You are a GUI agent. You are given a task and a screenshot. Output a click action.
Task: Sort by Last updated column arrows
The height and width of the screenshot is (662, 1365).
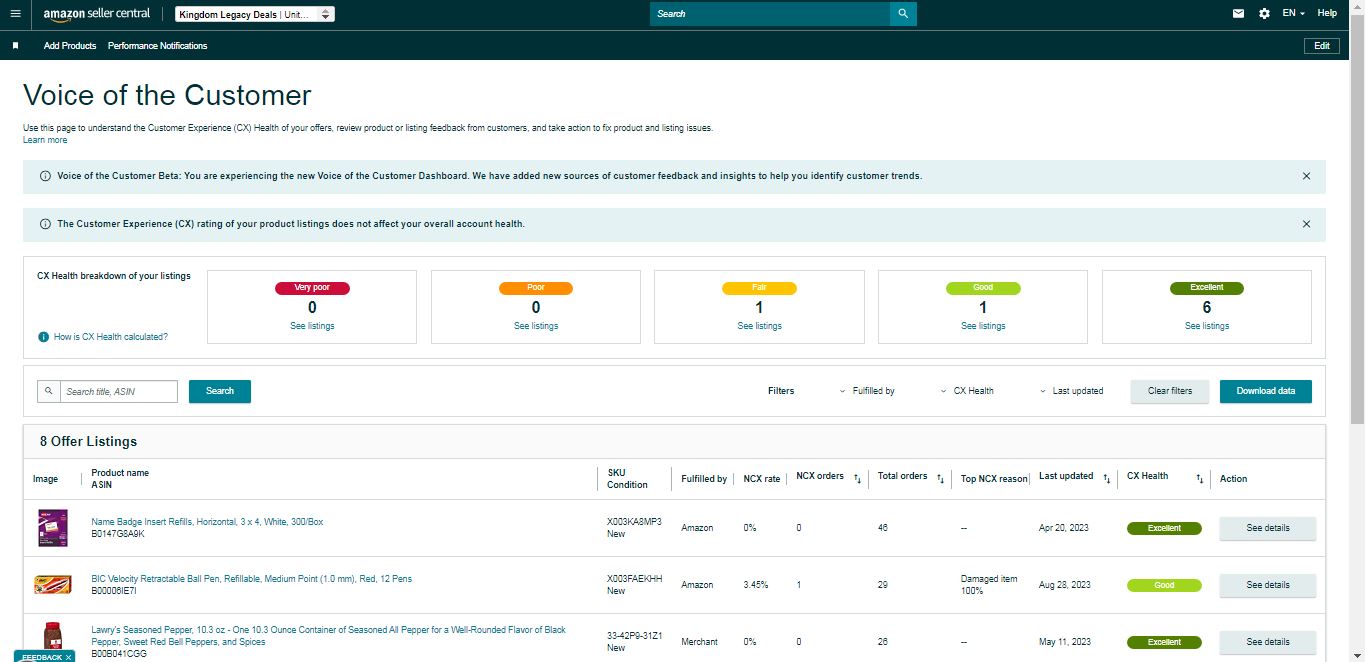point(1106,479)
